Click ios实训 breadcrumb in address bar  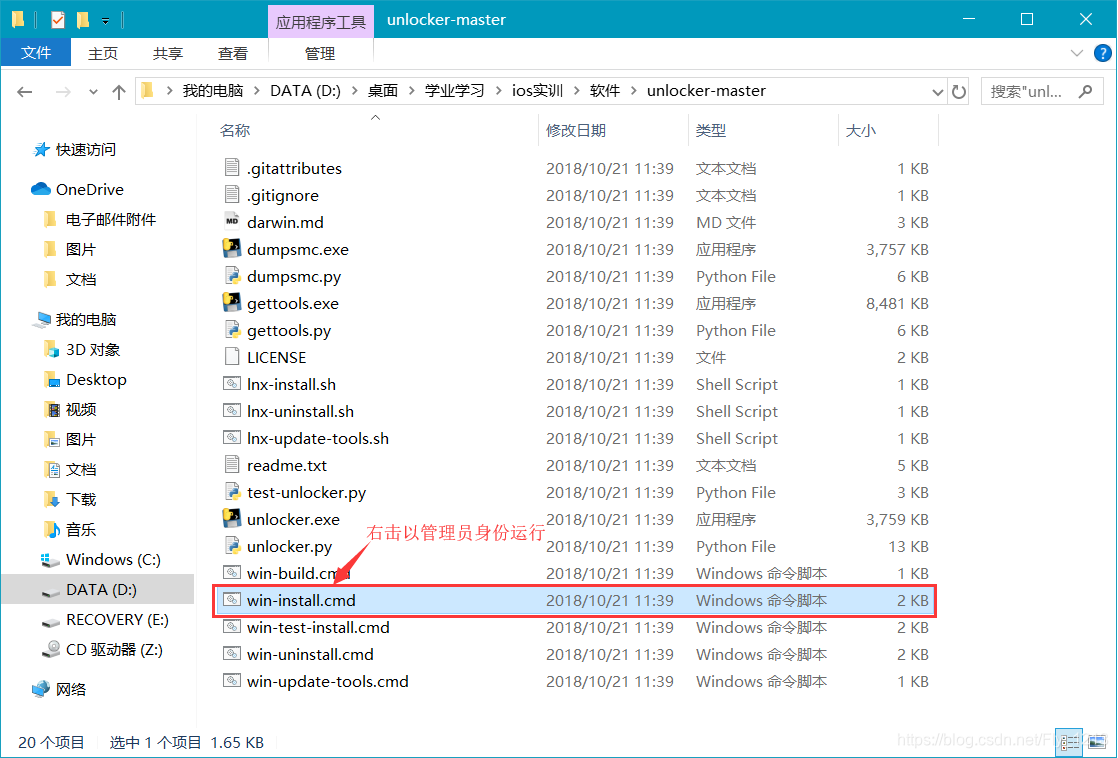tap(538, 91)
